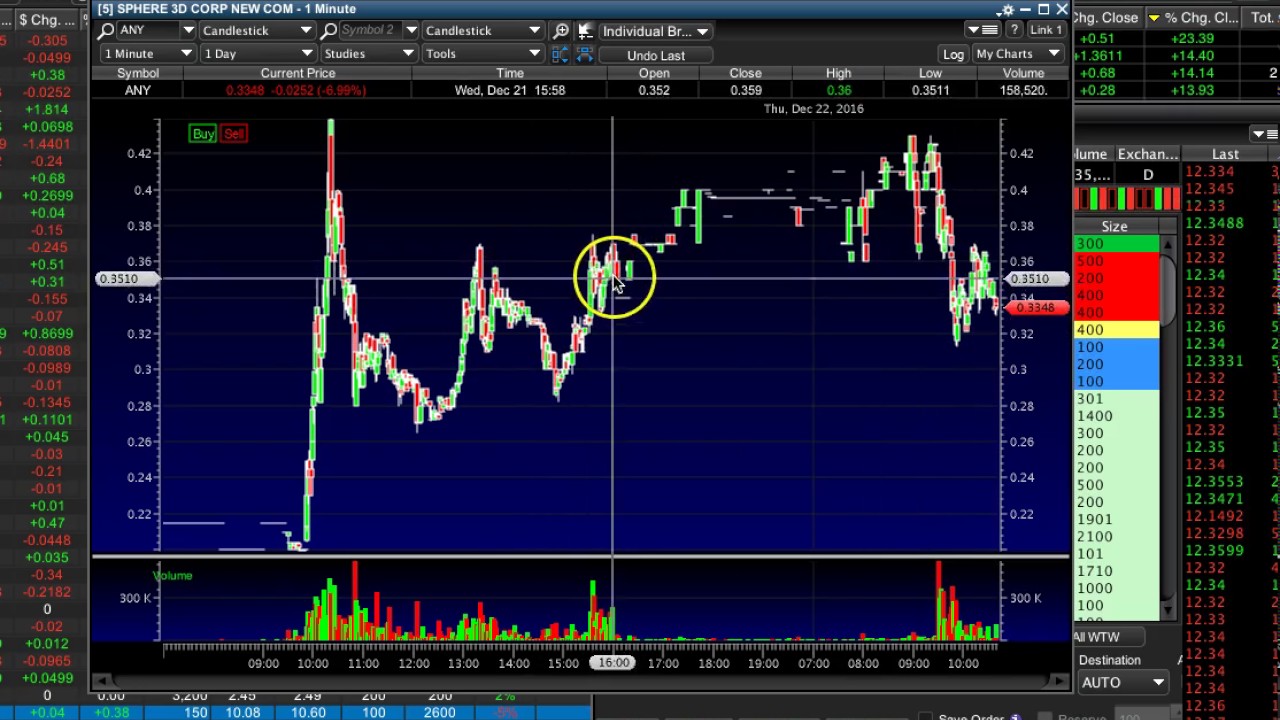Click the symbol search magnifier icon

(x=106, y=31)
